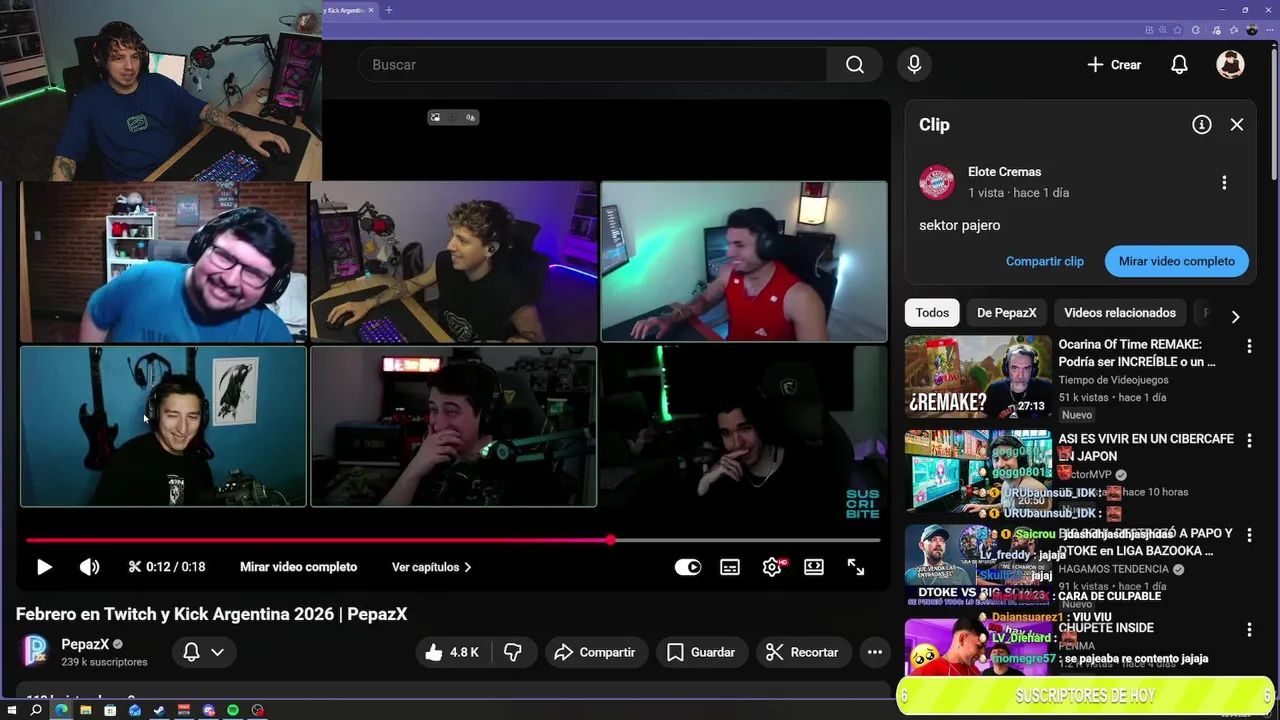Screen dimensions: 1280x720
Task: Open YouTube notifications bell
Action: pyautogui.click(x=1180, y=65)
